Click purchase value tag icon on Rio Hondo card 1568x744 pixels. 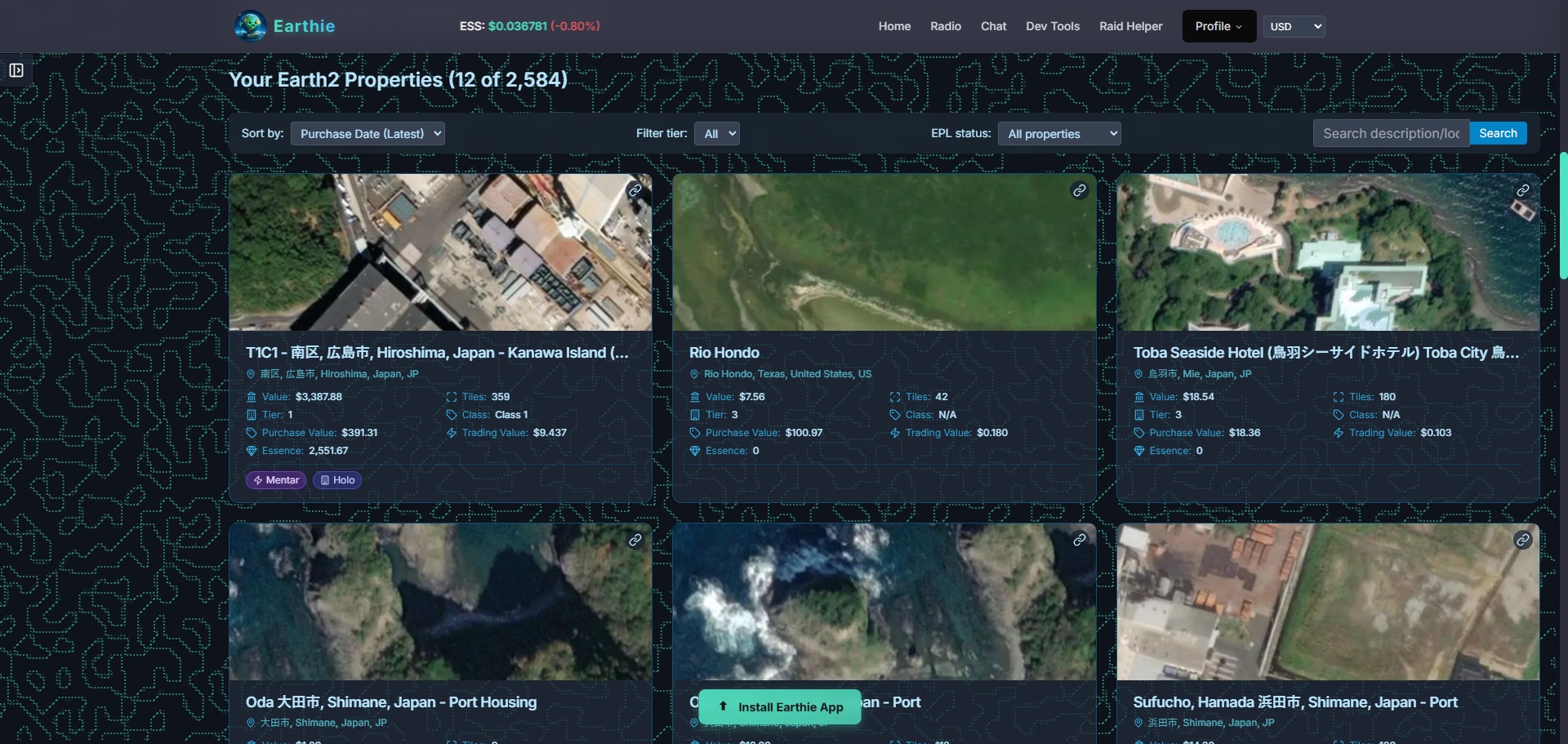coord(695,433)
